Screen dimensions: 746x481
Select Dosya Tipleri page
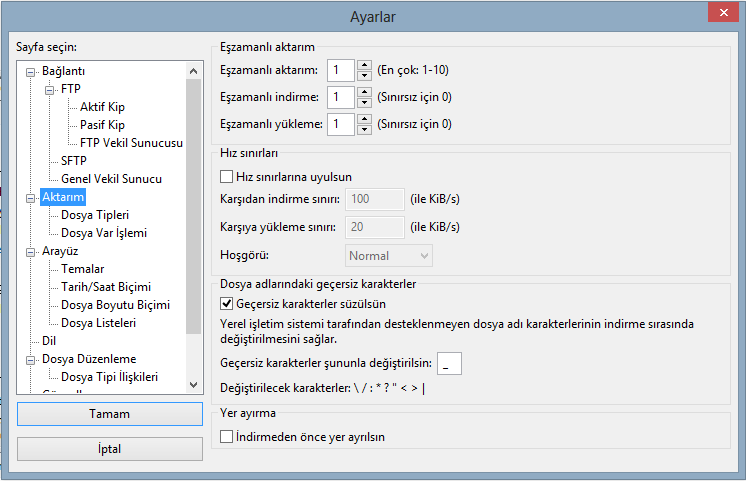click(x=94, y=215)
